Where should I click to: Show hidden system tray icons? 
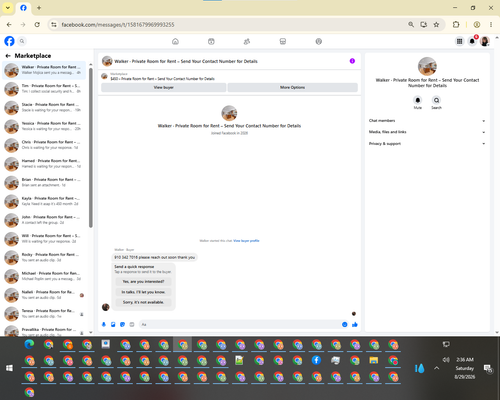437,368
